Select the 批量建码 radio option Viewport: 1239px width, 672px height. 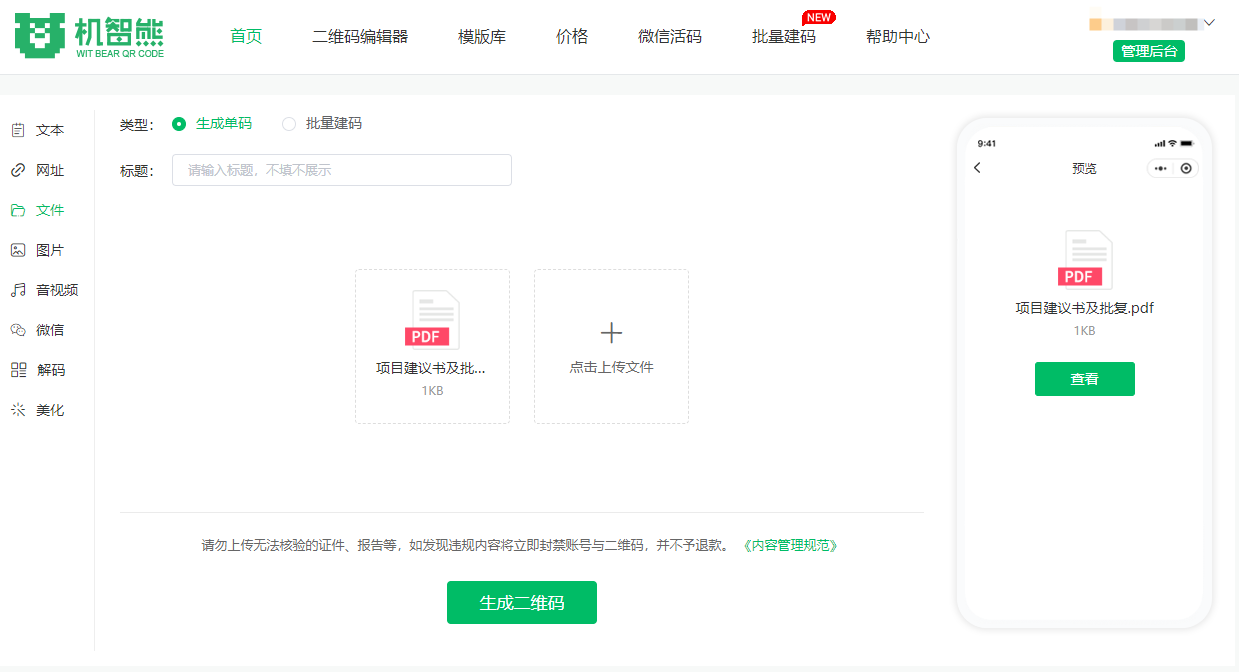click(289, 124)
